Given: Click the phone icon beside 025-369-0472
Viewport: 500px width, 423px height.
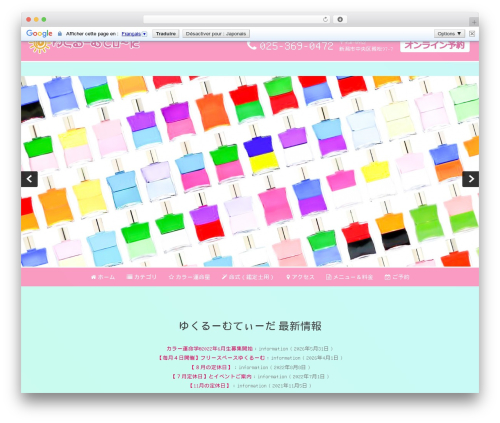Looking at the screenshot, I should [252, 46].
